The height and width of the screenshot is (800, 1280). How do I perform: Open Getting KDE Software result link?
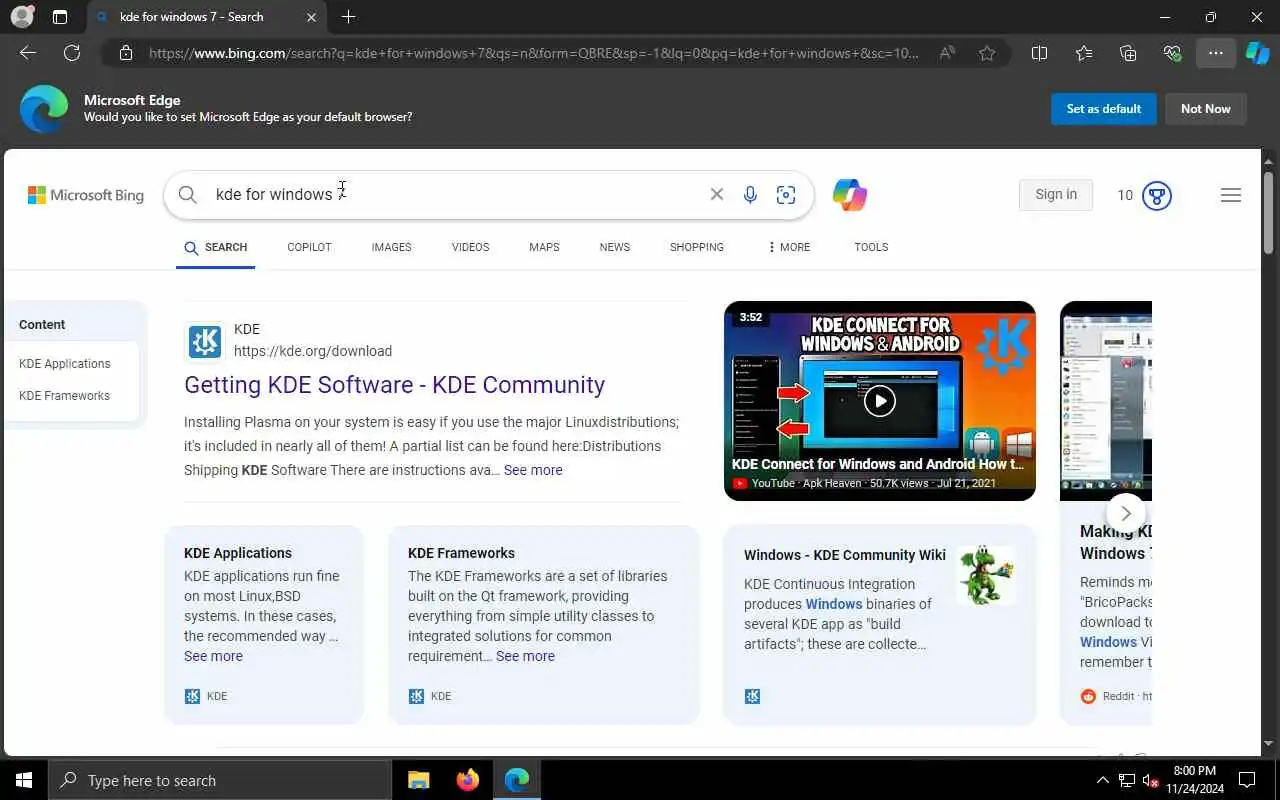(394, 385)
